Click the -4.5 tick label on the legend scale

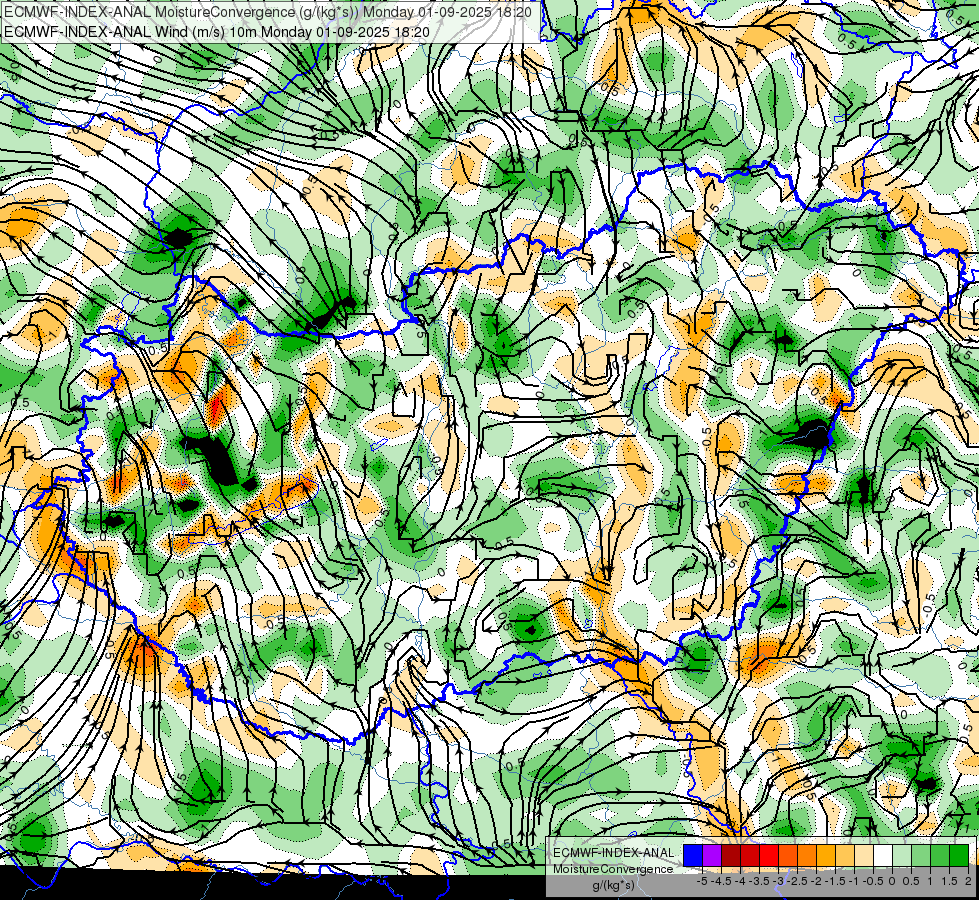tap(721, 881)
